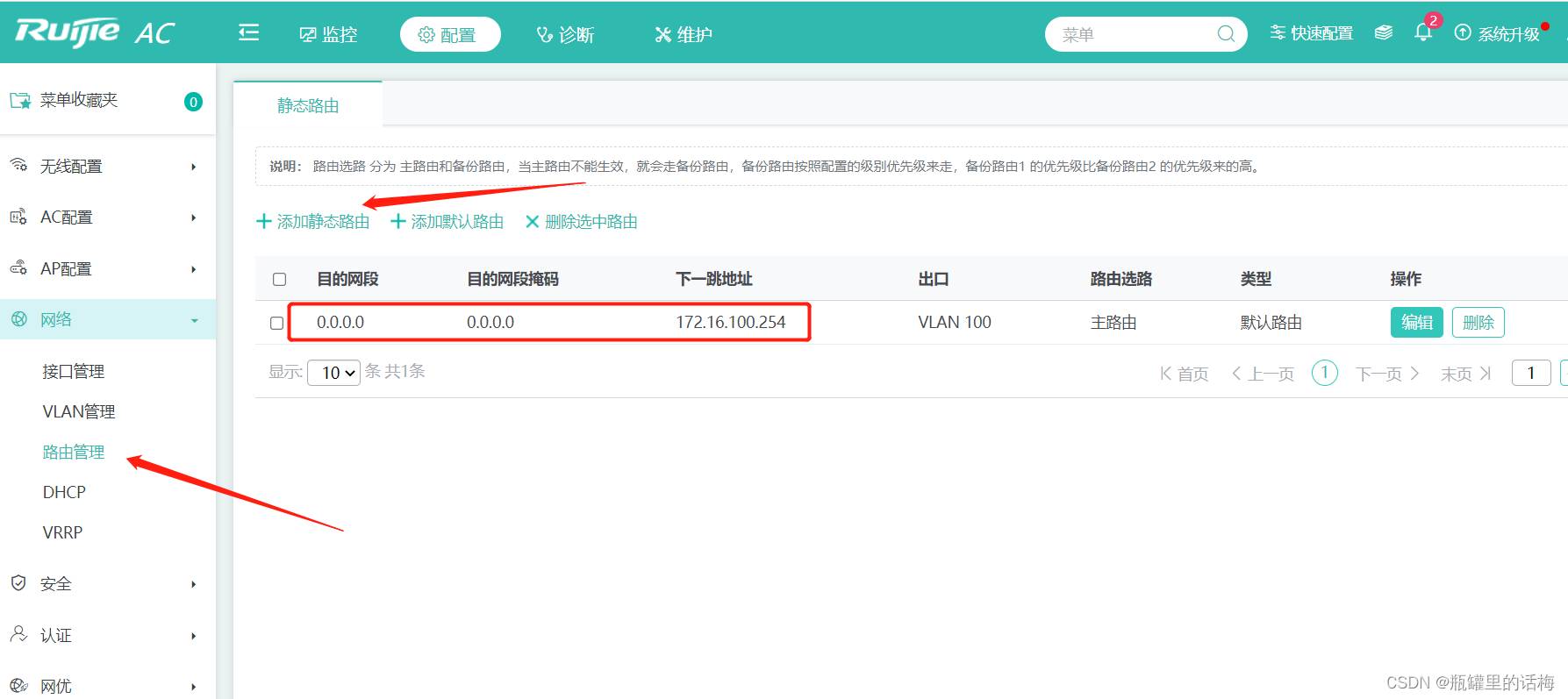The height and width of the screenshot is (699, 1568).
Task: Click the Ruijie AC logo
Action: click(94, 33)
